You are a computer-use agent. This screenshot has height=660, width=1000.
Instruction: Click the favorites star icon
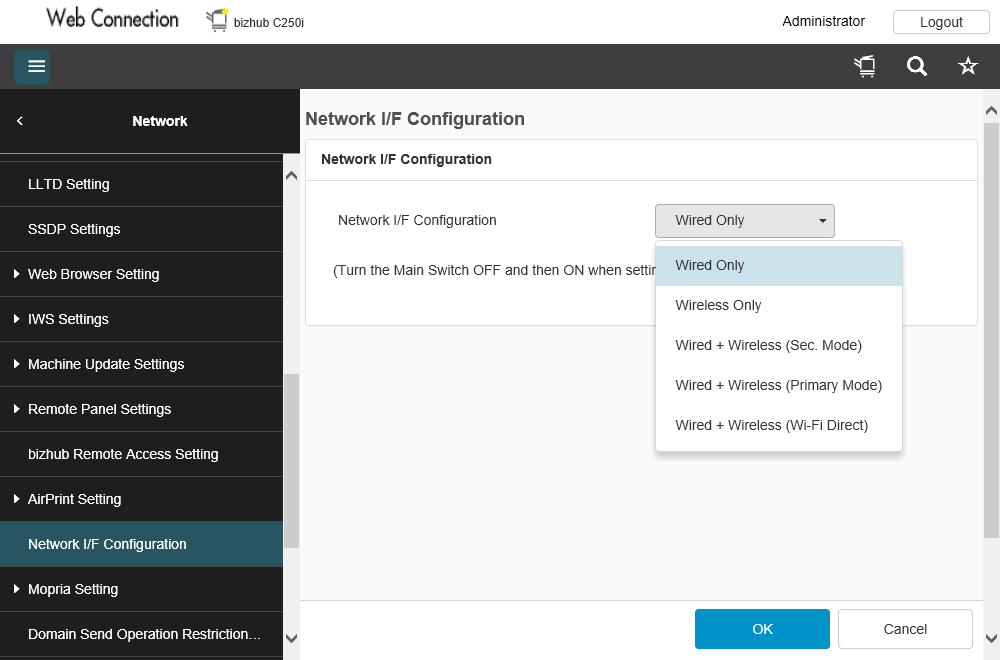click(968, 67)
